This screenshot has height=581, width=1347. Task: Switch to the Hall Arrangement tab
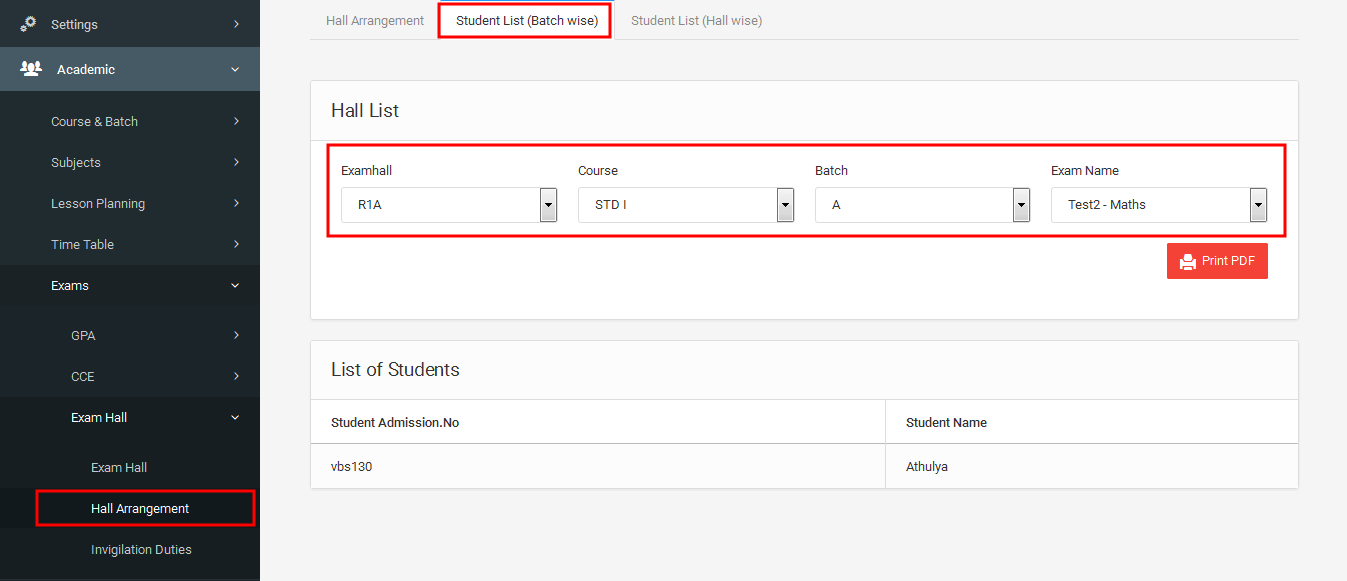(375, 20)
